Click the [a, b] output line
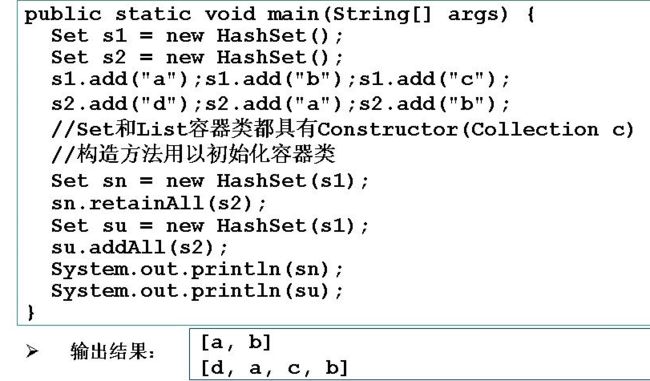Image resolution: width=650 pixels, height=381 pixels. (x=236, y=343)
